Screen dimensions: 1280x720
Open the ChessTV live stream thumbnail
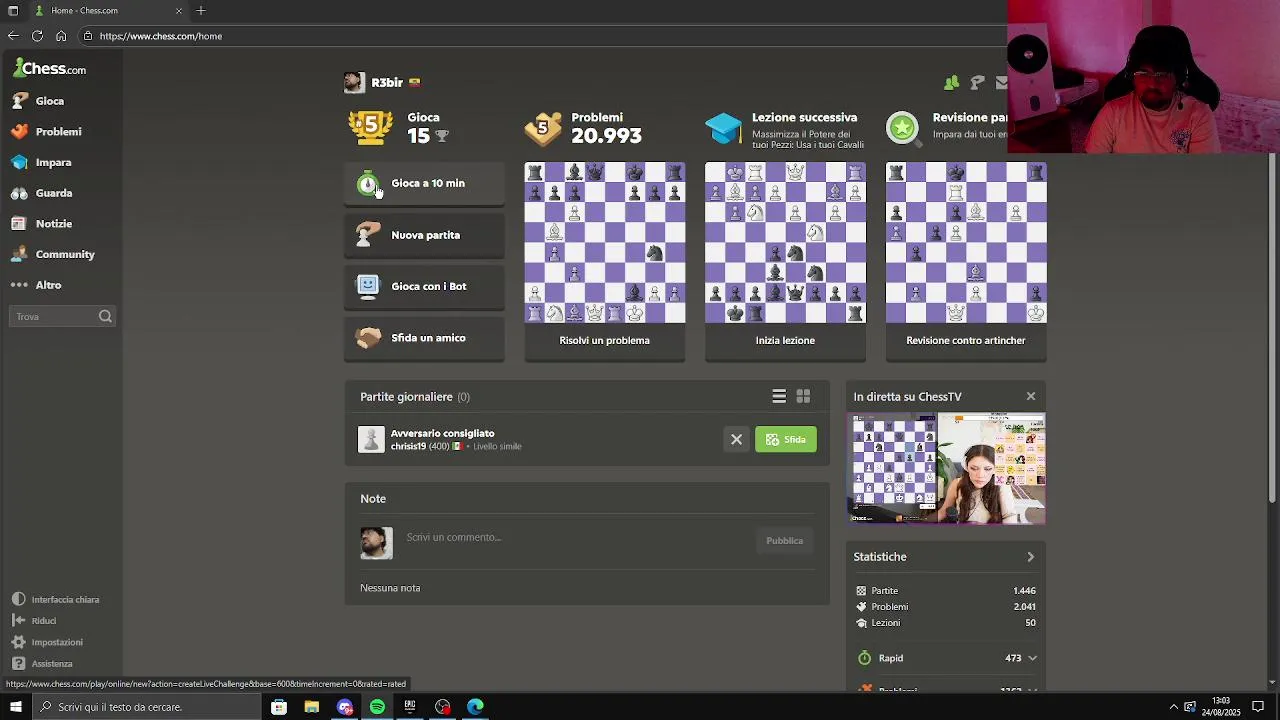coord(946,468)
